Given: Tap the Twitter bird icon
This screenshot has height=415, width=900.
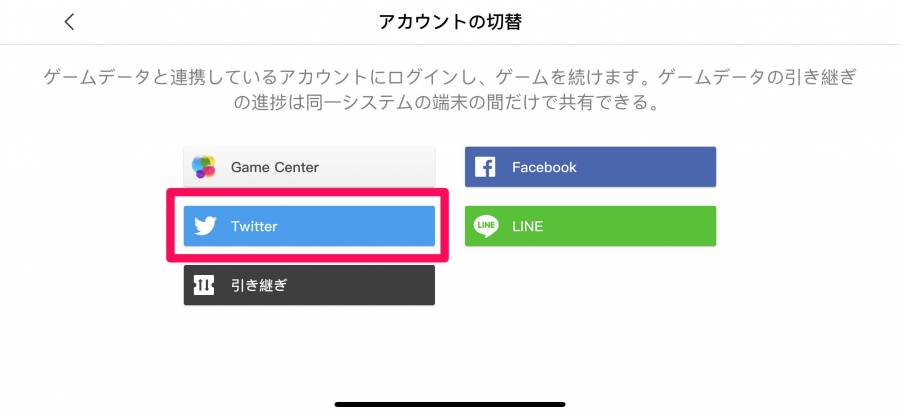Looking at the screenshot, I should 205,226.
